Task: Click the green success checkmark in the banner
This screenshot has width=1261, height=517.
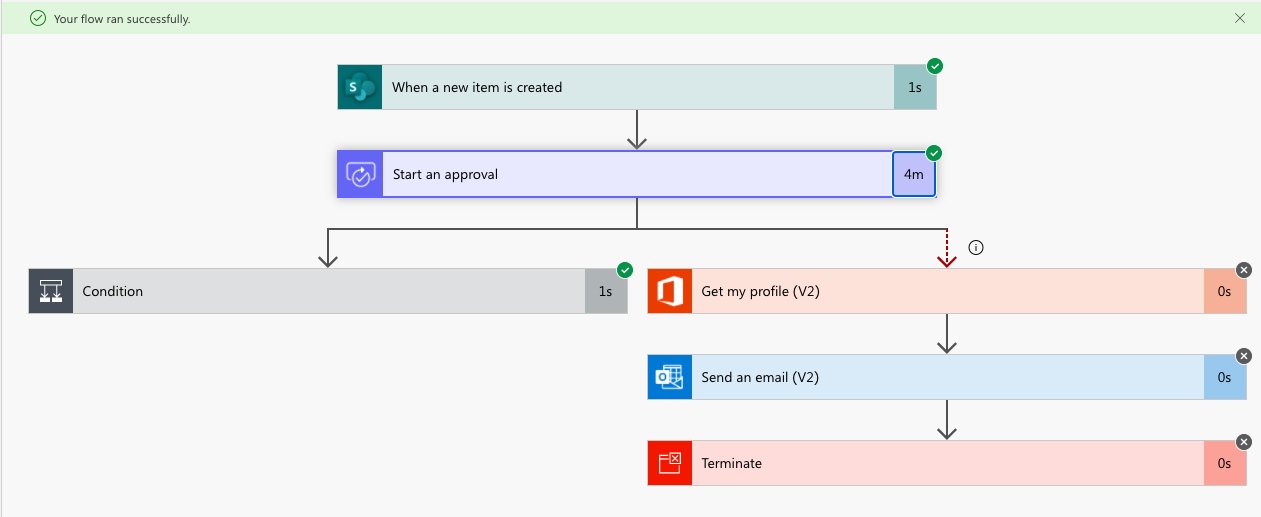Action: point(38,18)
